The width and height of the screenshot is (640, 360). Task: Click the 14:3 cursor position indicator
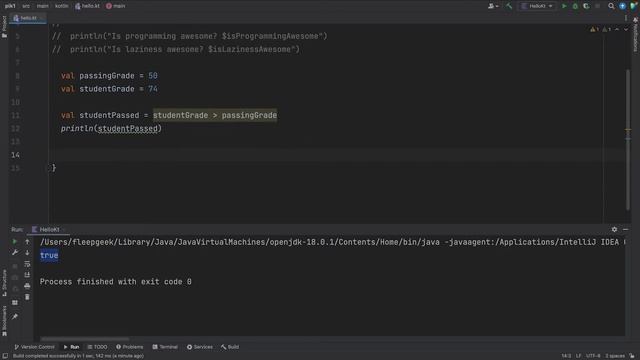566,356
